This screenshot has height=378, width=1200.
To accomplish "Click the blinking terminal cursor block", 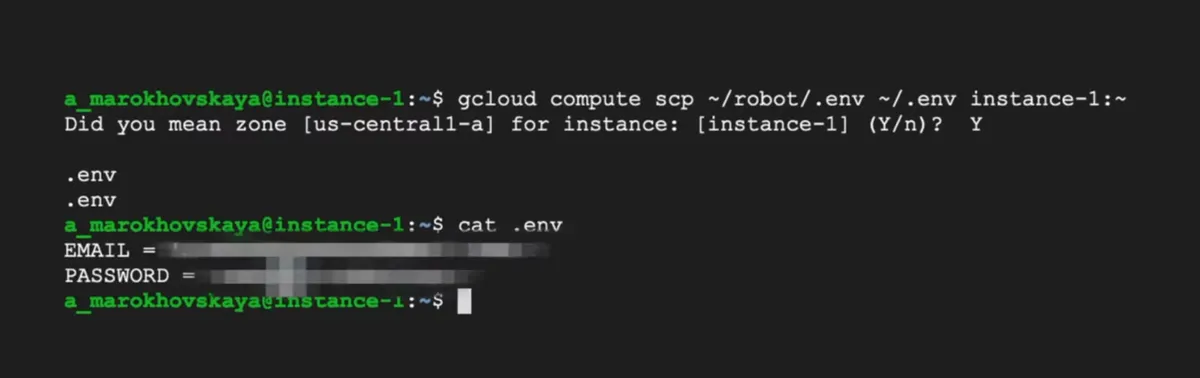I will pos(464,301).
